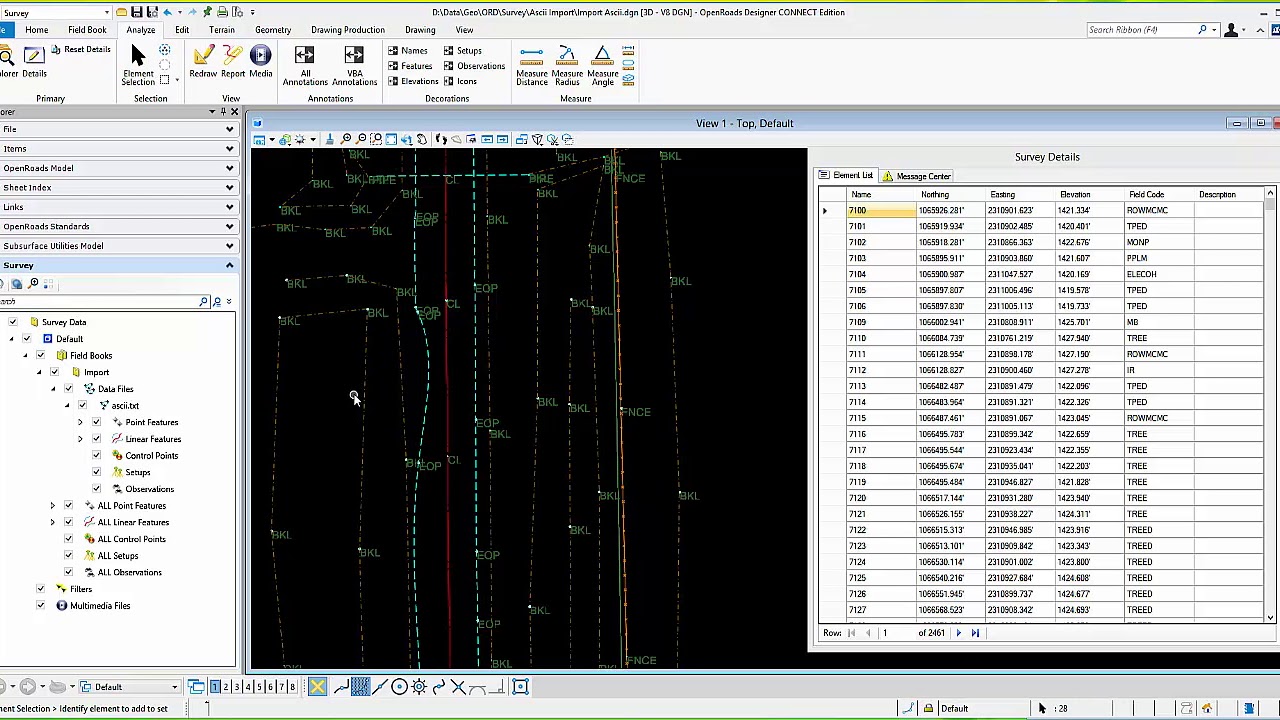
Task: Uncheck the ALL Setups checkbox
Action: [x=68, y=556]
